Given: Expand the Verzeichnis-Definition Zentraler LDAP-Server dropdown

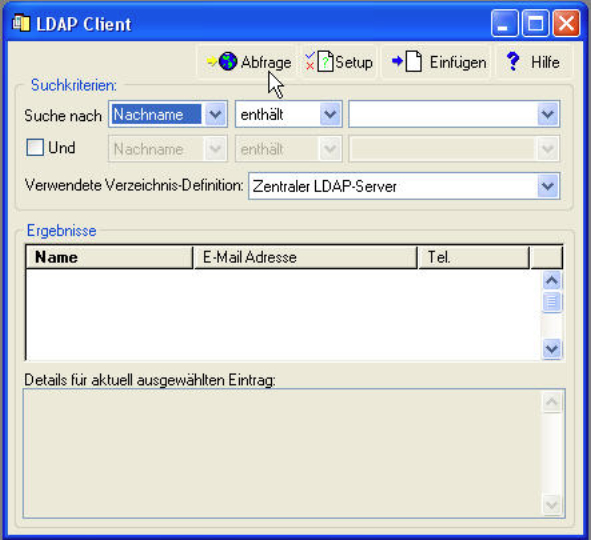Looking at the screenshot, I should [548, 186].
